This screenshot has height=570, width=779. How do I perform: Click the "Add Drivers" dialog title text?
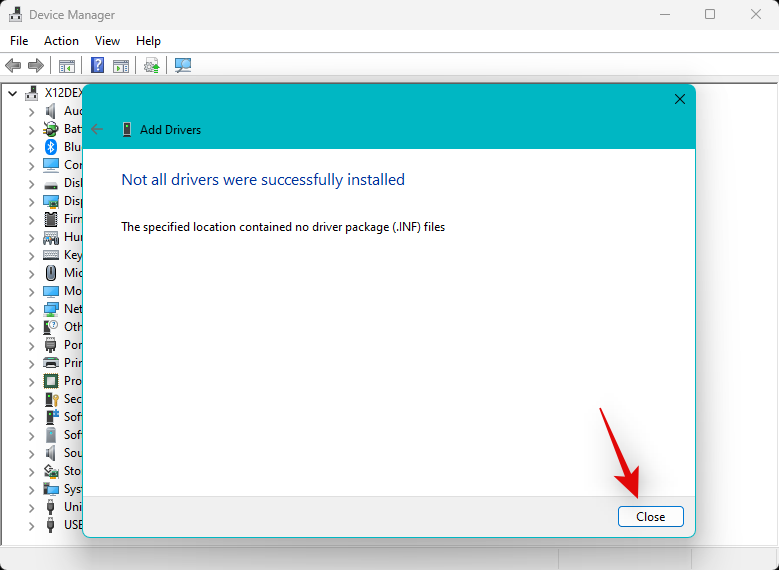tap(170, 130)
